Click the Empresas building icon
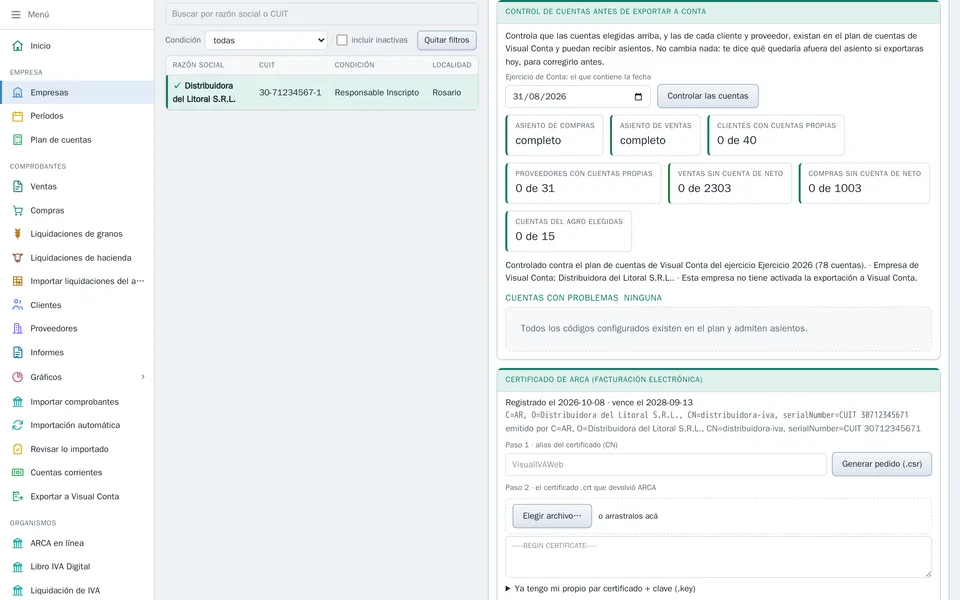 coord(18,92)
